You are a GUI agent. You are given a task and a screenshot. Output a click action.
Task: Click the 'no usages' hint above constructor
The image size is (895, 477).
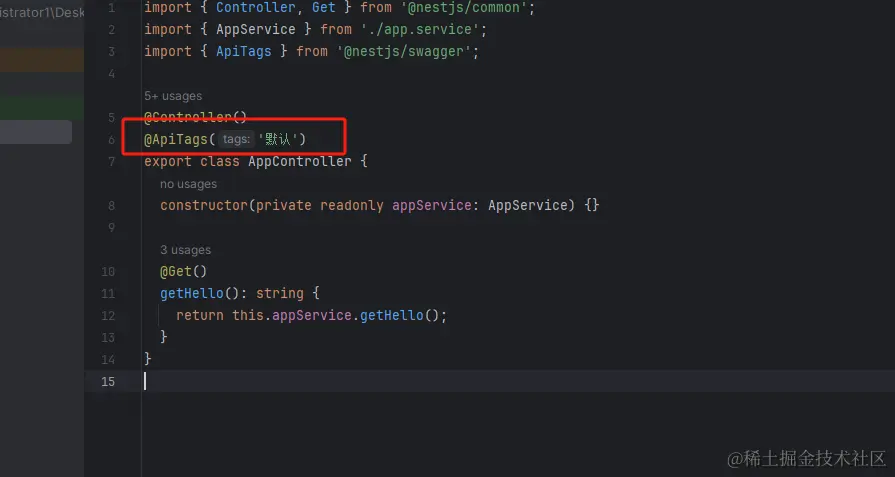pos(188,184)
